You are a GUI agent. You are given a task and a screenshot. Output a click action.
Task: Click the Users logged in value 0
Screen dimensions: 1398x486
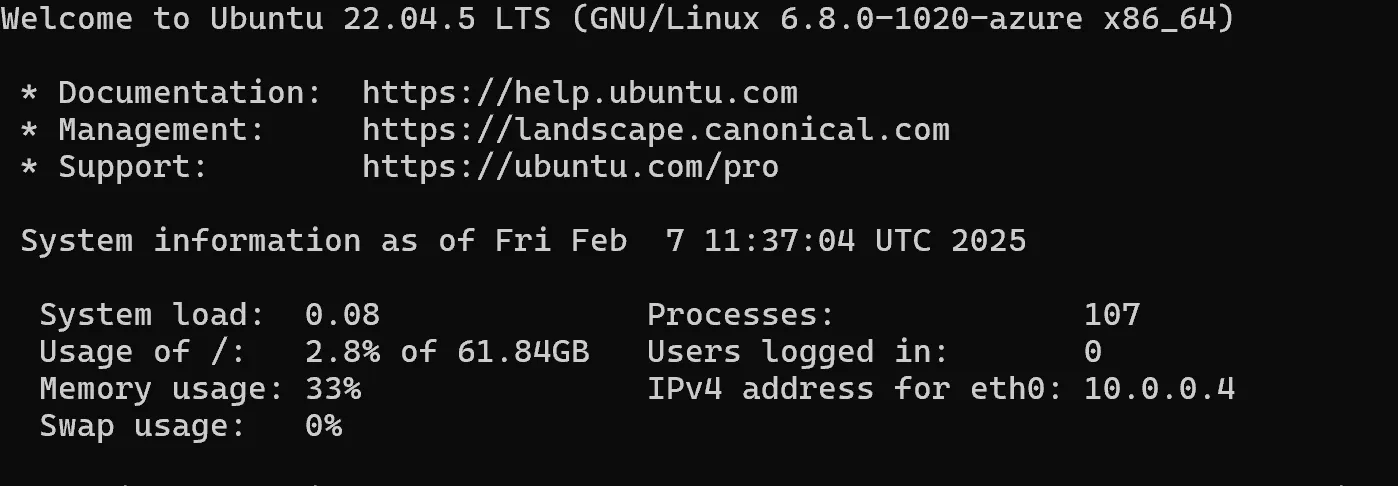click(x=1093, y=352)
